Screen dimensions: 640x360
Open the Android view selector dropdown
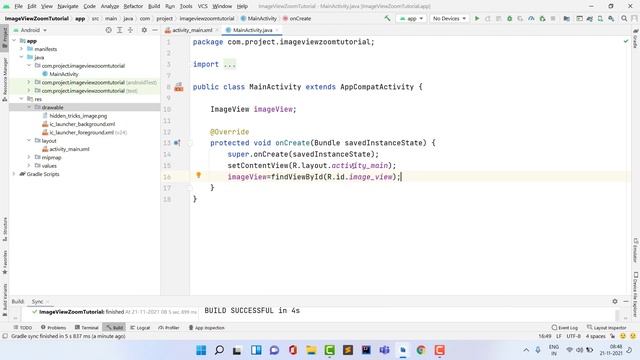(x=31, y=30)
